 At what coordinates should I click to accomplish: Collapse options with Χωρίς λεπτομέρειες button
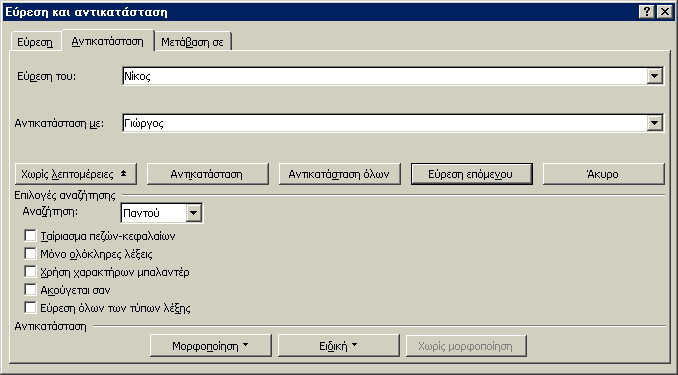pyautogui.click(x=76, y=174)
